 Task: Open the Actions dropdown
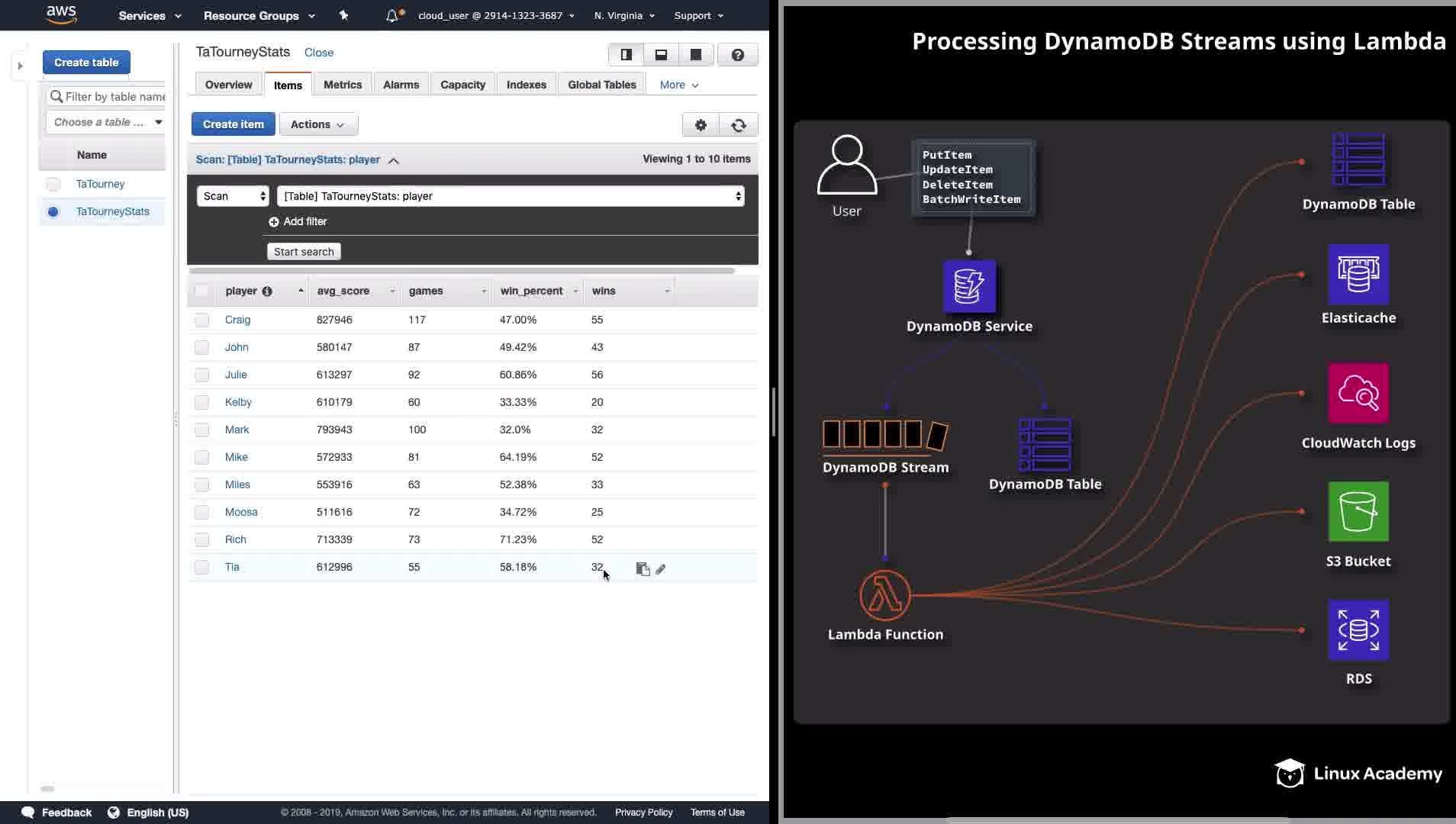click(318, 124)
